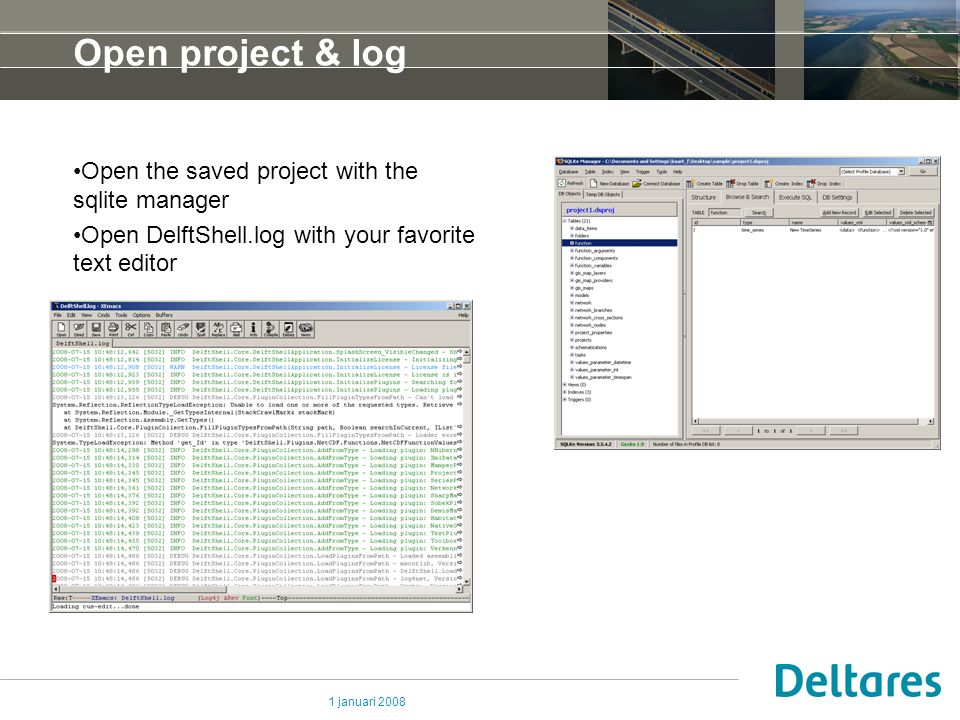Collapse the Tables (21) tree node
The image size is (960, 720).
(564, 221)
